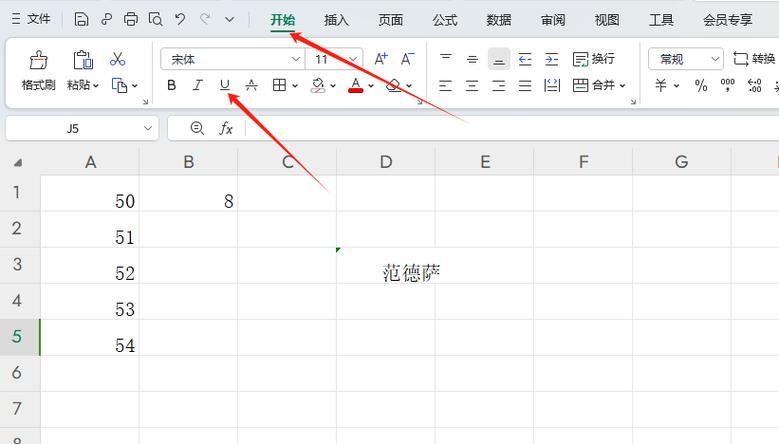
Task: Click the Justify alignment icon
Action: click(x=525, y=85)
